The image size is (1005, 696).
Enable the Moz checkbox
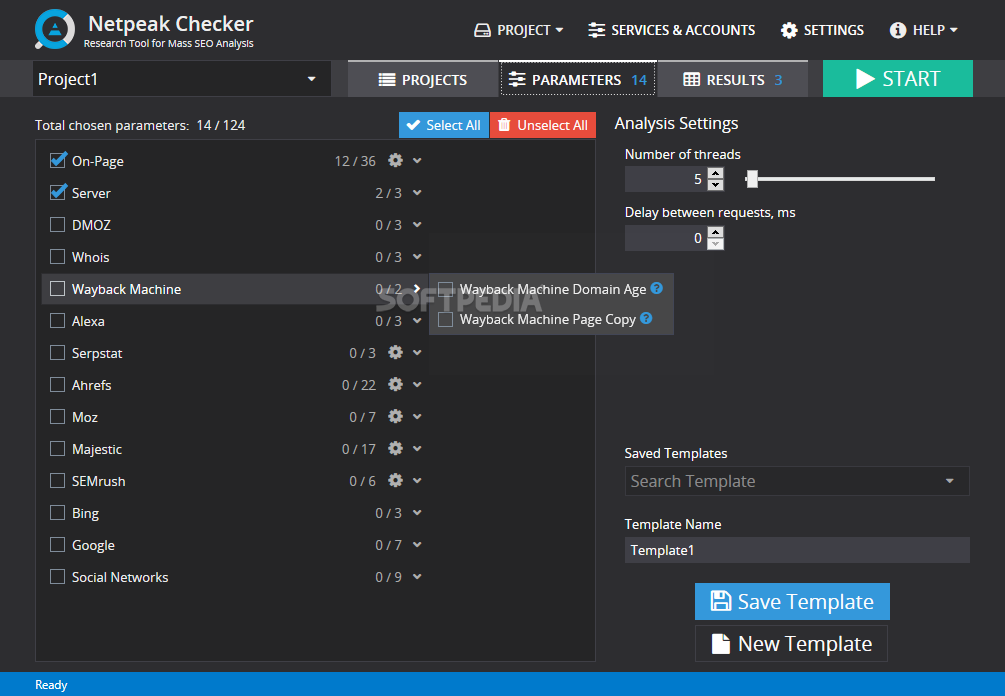click(58, 417)
